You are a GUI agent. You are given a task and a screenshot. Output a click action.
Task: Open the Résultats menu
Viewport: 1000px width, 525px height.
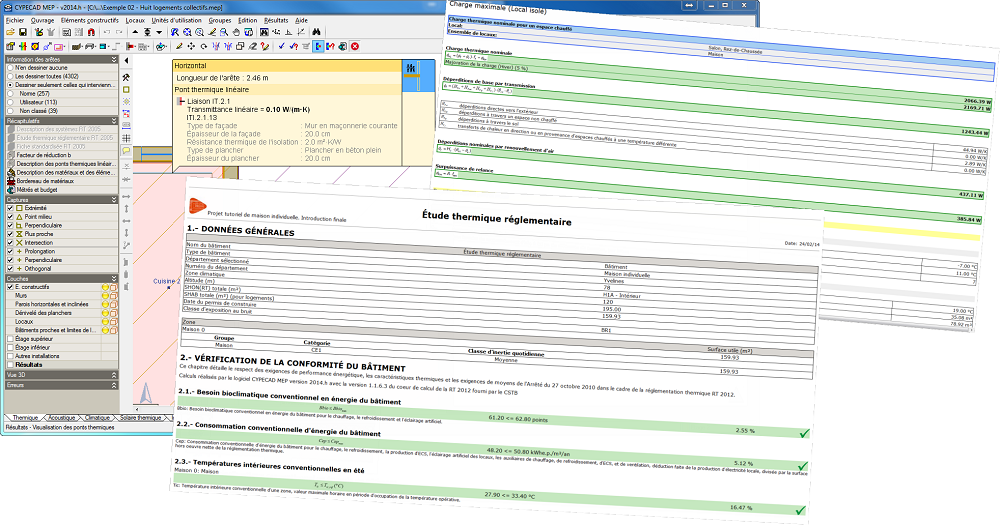coord(276,20)
